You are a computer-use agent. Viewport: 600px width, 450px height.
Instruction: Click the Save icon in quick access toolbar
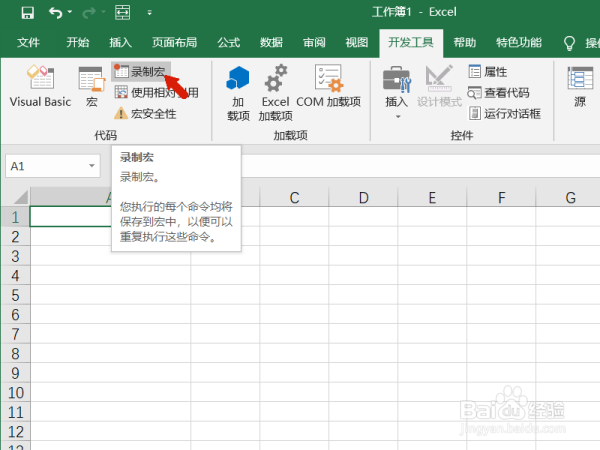(x=28, y=13)
